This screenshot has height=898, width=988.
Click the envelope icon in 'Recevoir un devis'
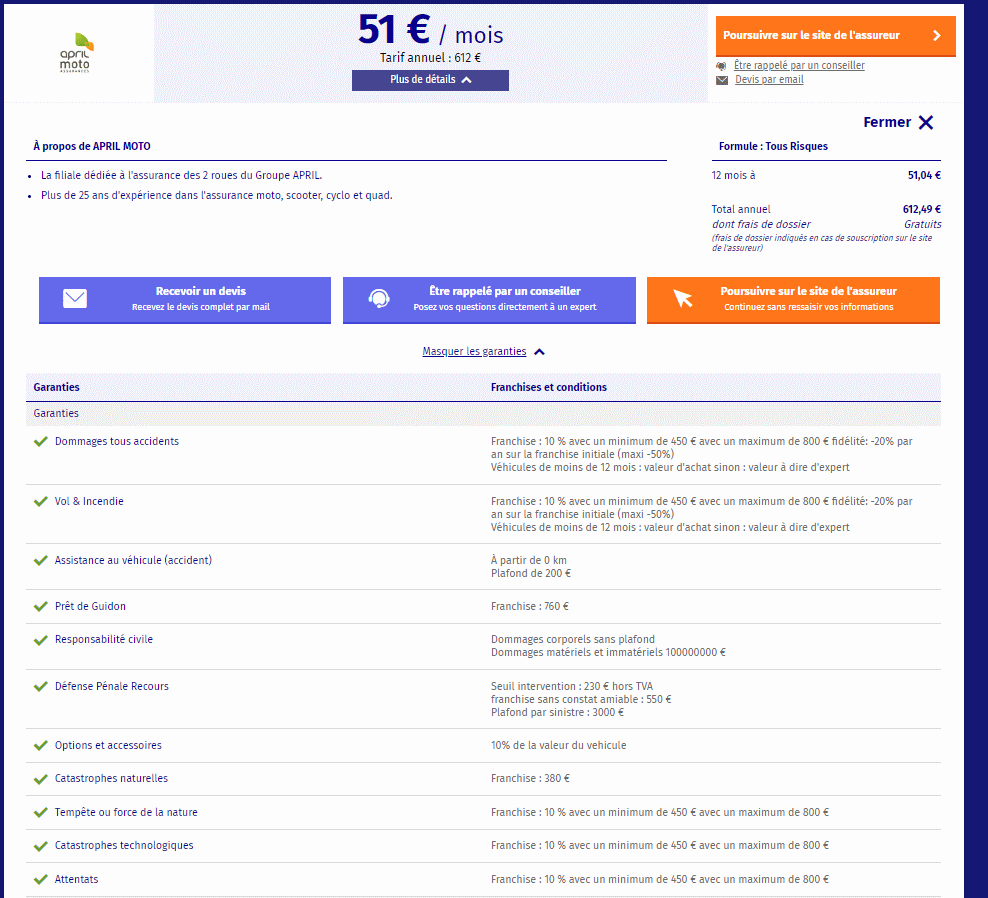(75, 299)
